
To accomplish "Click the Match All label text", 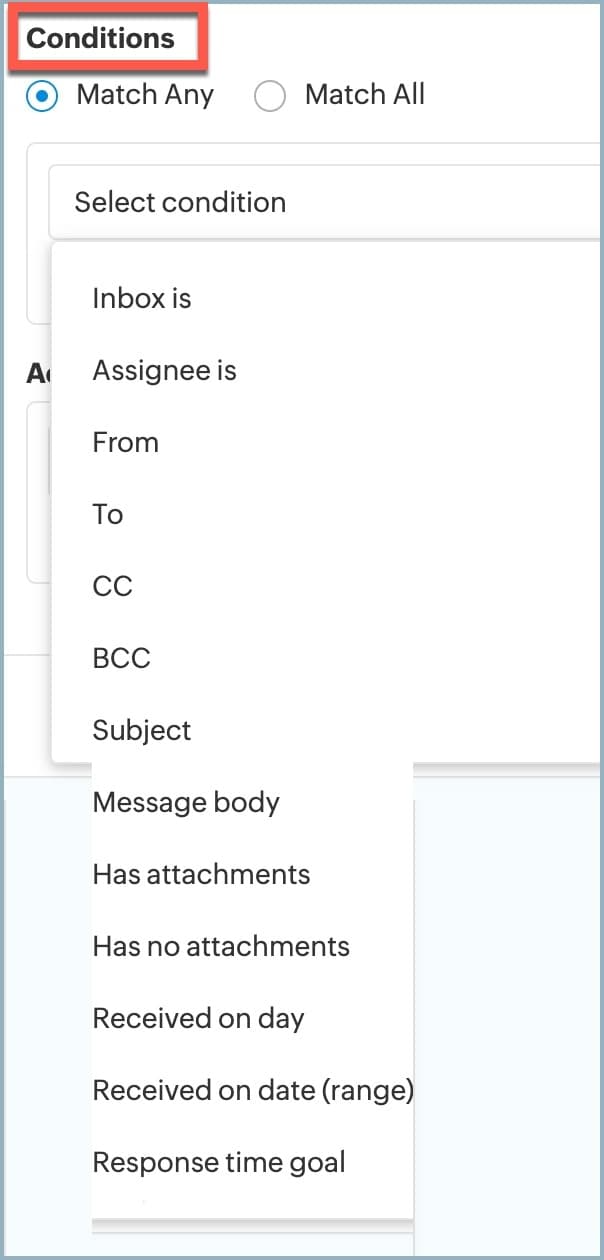I will pos(364,95).
